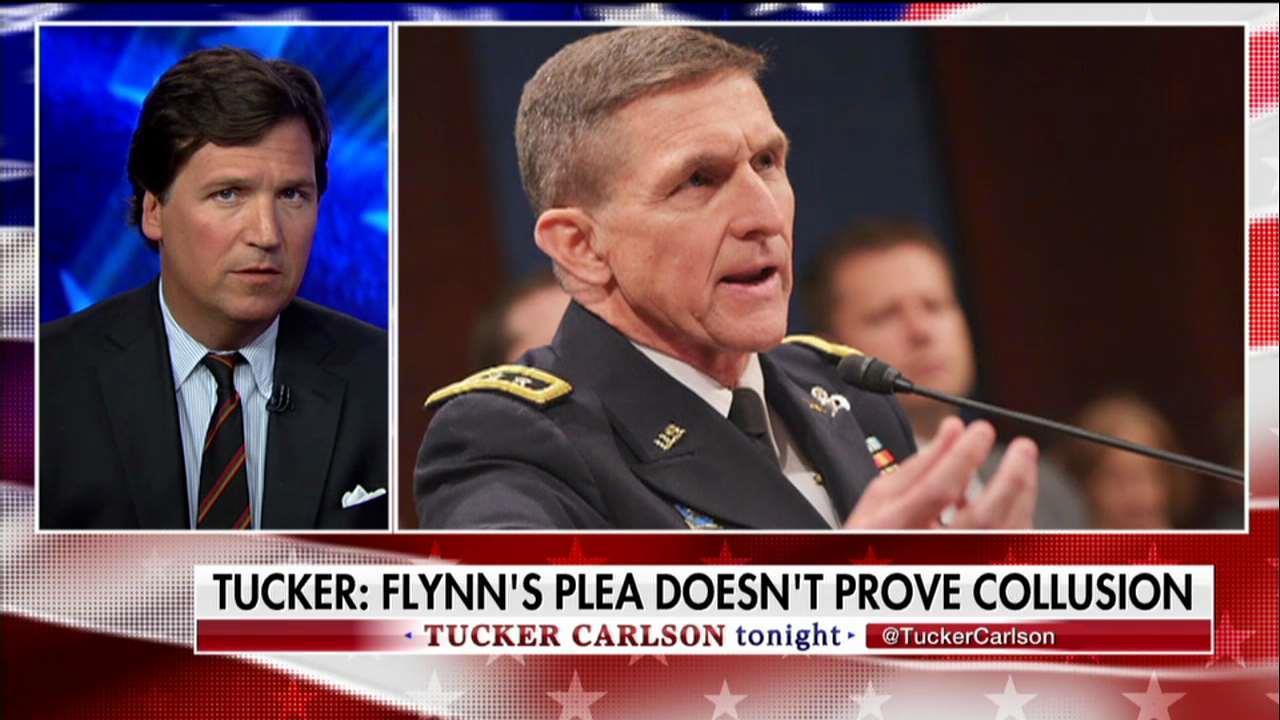Click the 'U.S.' collar insignia pin
This screenshot has width=1280, height=720.
click(670, 435)
